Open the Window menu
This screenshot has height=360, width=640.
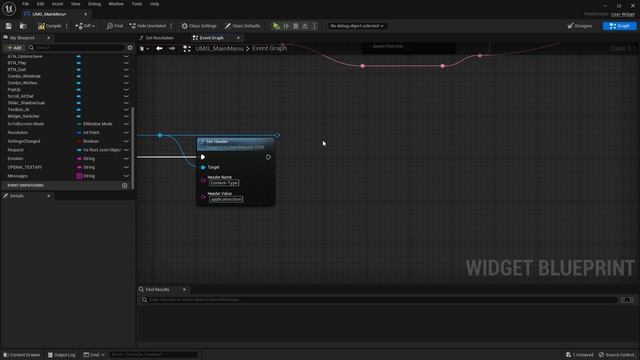coord(116,4)
